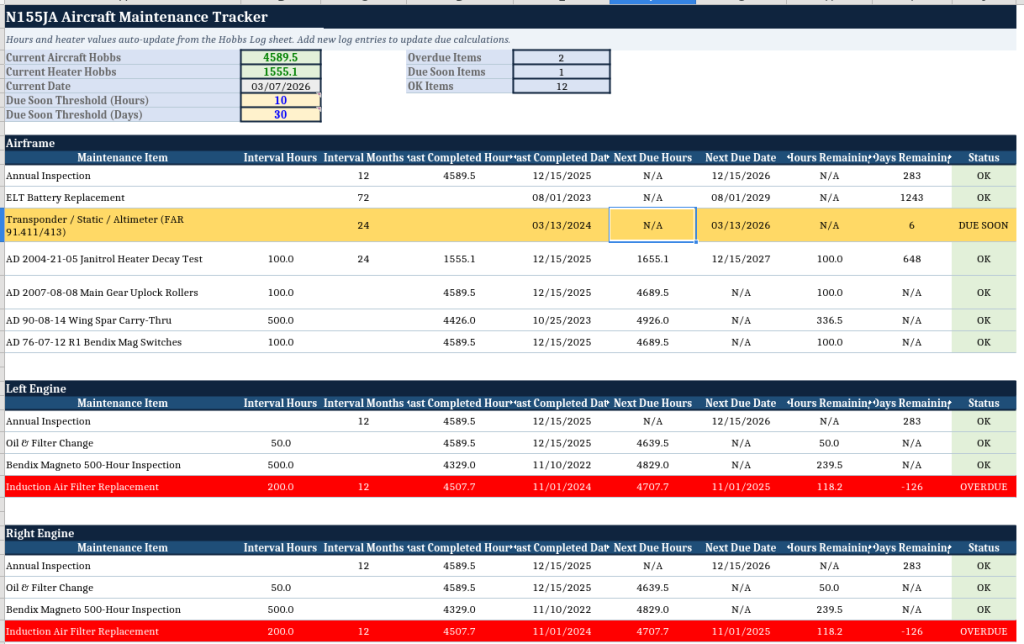The height and width of the screenshot is (644, 1024).
Task: Select AD 90-08-14 Wing Spar Carry-Thru cell
Action: point(88,321)
